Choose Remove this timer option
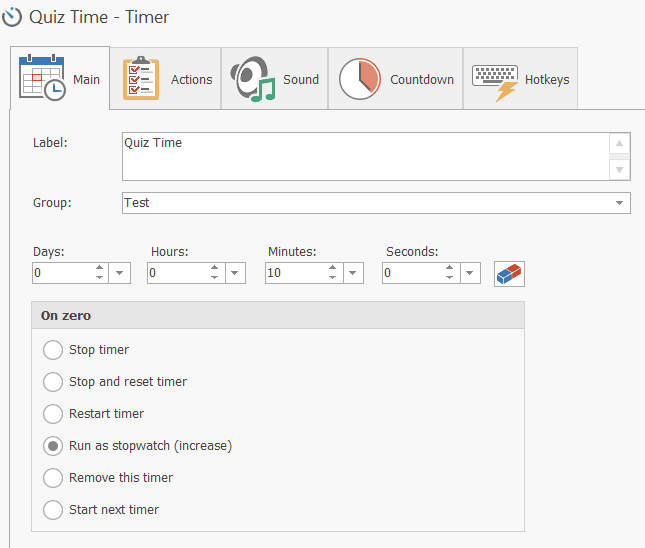This screenshot has height=548, width=645. tap(53, 478)
